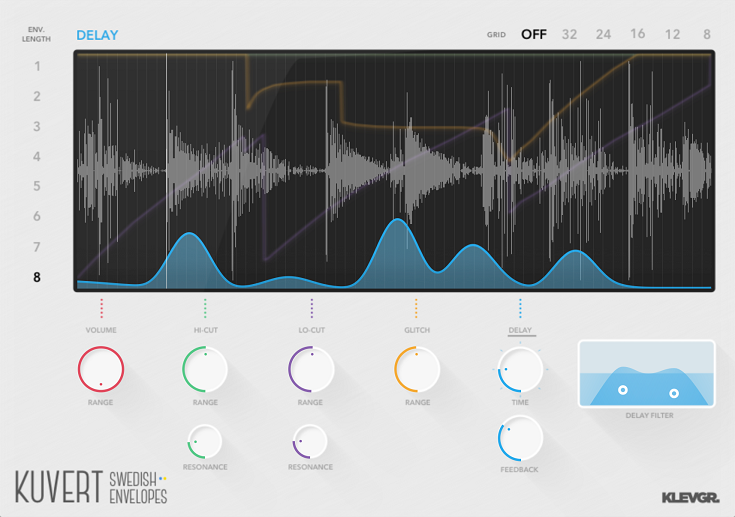Click the purple dotted Lo-Cut indicator
Image resolution: width=735 pixels, height=517 pixels.
tap(312, 308)
